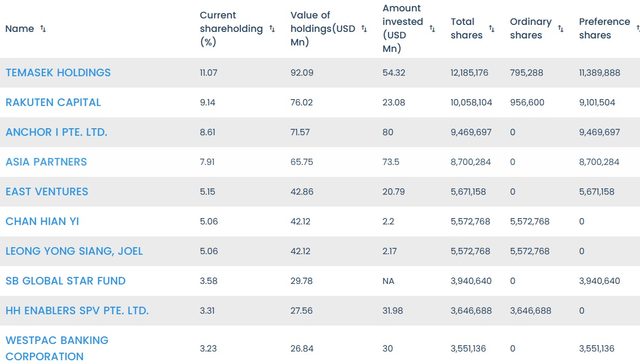Select EAST VENTURES link
Viewport: 640px width, 364px height.
[47, 192]
